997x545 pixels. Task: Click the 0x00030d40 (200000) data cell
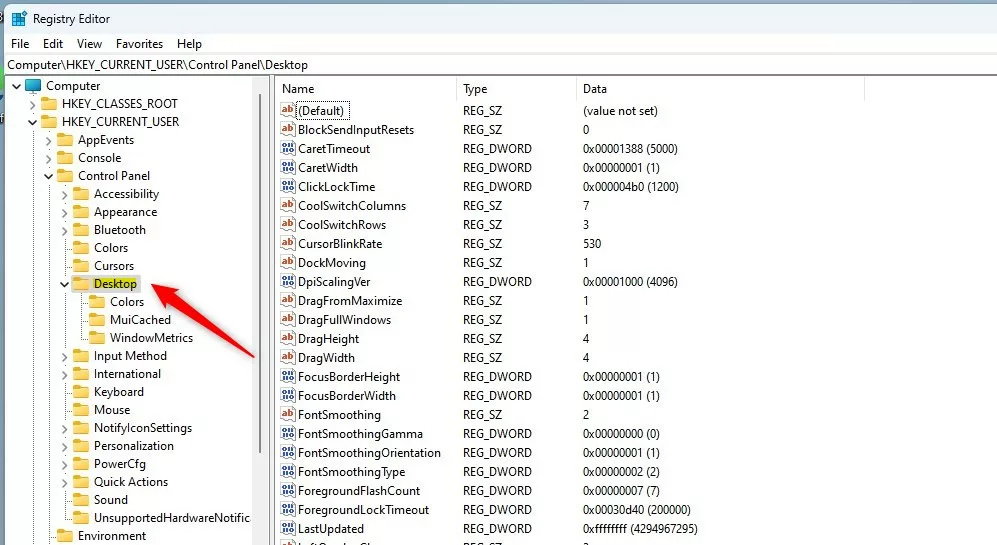click(636, 509)
